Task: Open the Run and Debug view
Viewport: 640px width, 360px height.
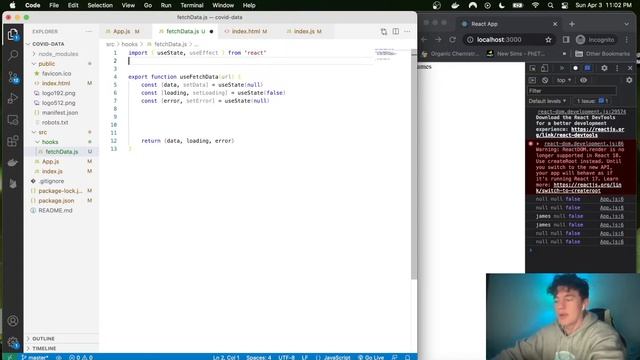Action: 13,98
